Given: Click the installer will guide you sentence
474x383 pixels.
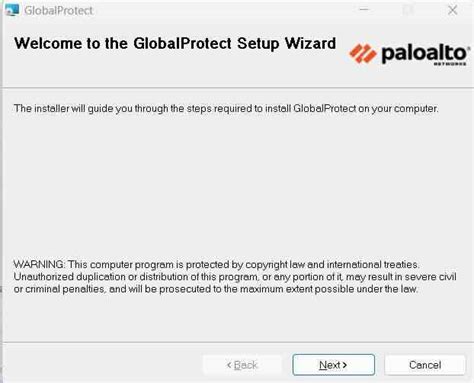Looking at the screenshot, I should tap(226, 109).
